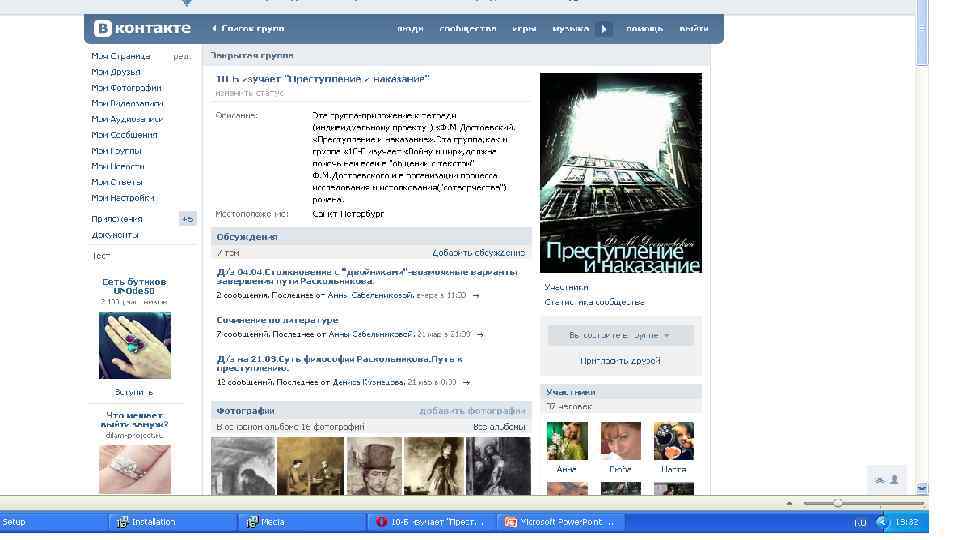Click the scrollbar down arrow
This screenshot has width=960, height=540.
tap(922, 488)
